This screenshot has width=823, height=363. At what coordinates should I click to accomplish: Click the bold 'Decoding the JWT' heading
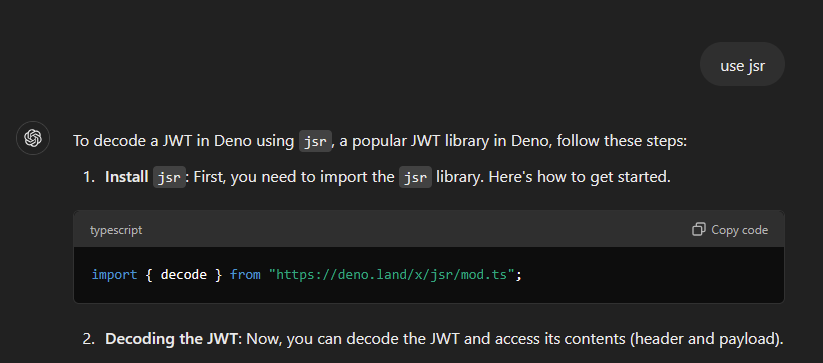click(x=172, y=339)
